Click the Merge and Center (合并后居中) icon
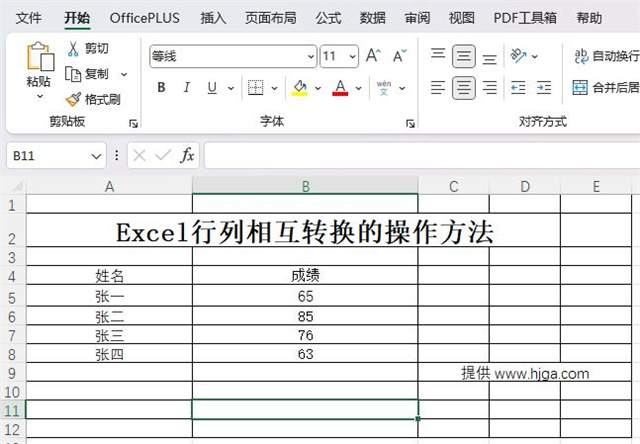640x444 pixels. click(580, 88)
